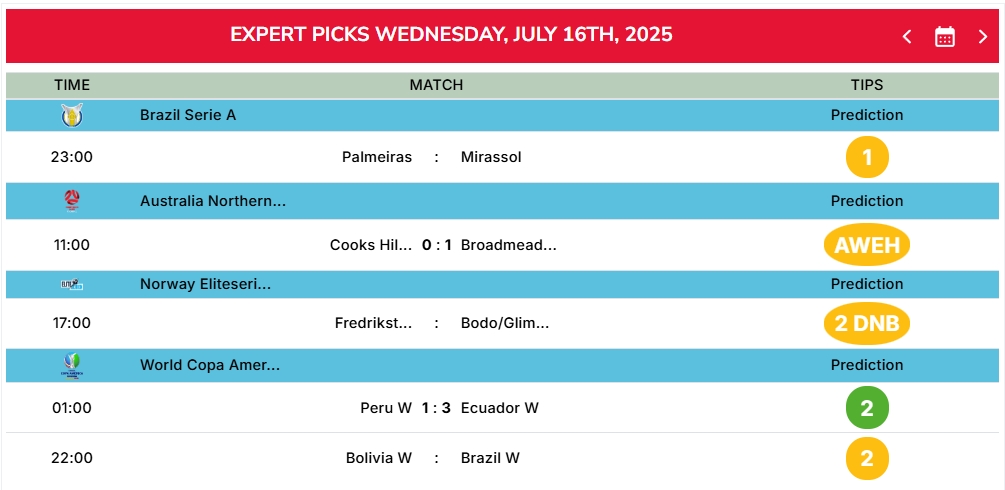Click the Australia Northern league logo
Screen dimensions: 1005x490
click(x=72, y=201)
